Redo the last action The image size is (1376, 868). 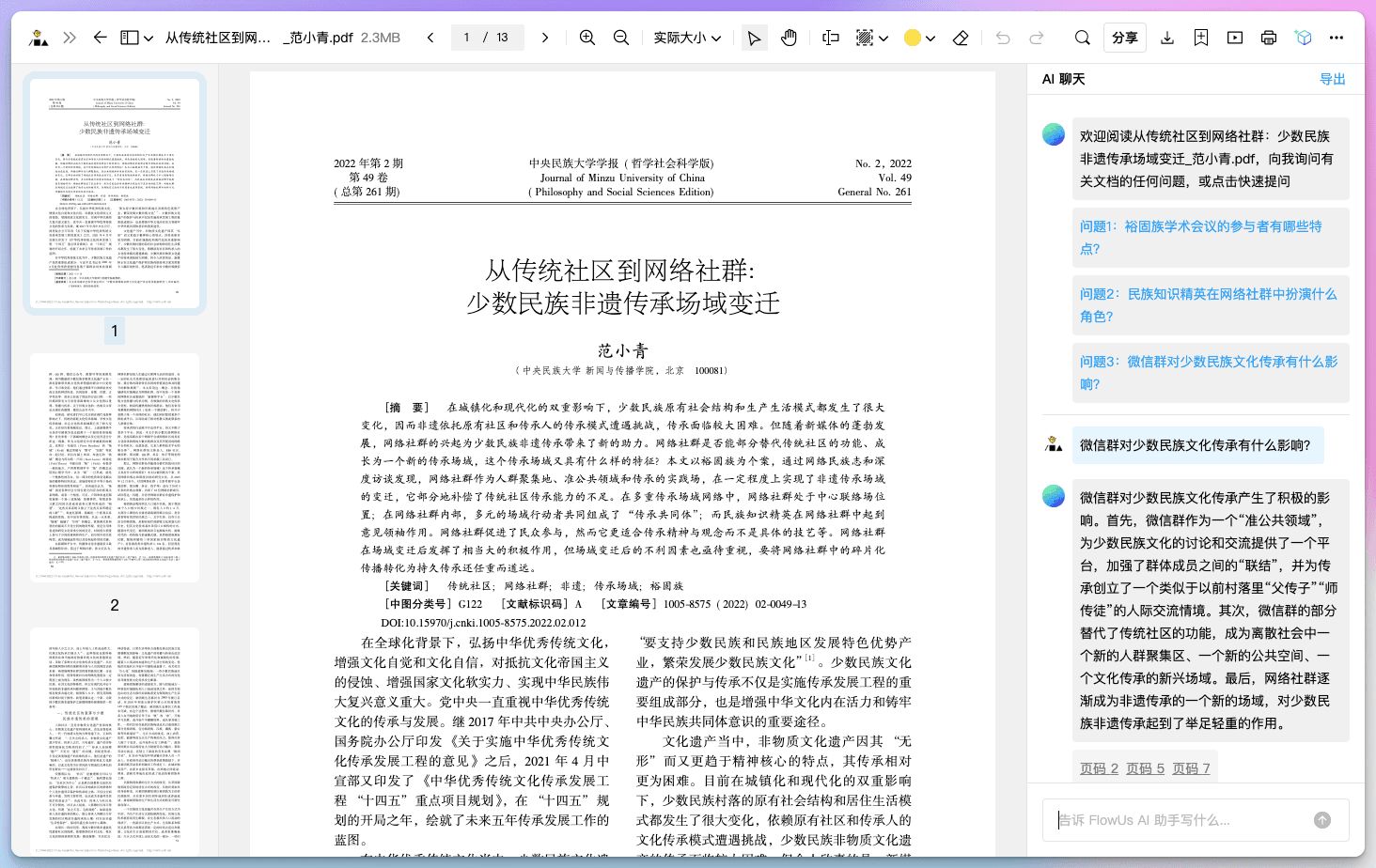[x=1037, y=38]
